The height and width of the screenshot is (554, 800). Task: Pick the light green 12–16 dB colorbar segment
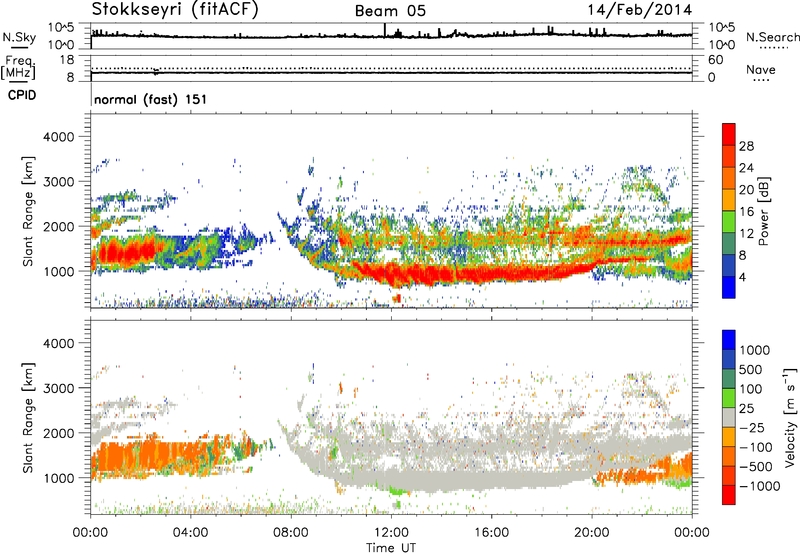pyautogui.click(x=729, y=223)
